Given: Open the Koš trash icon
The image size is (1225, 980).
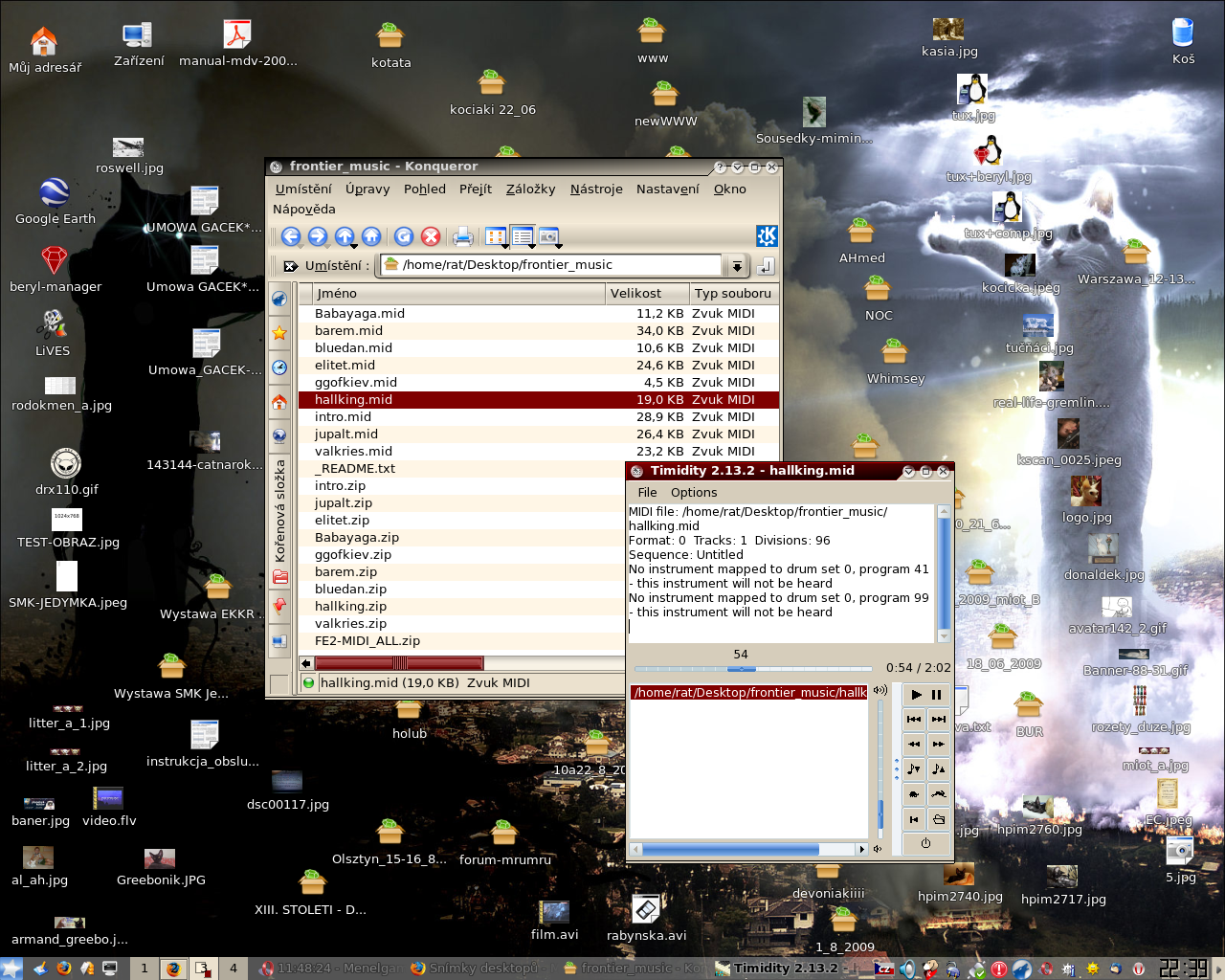Looking at the screenshot, I should tap(1183, 39).
